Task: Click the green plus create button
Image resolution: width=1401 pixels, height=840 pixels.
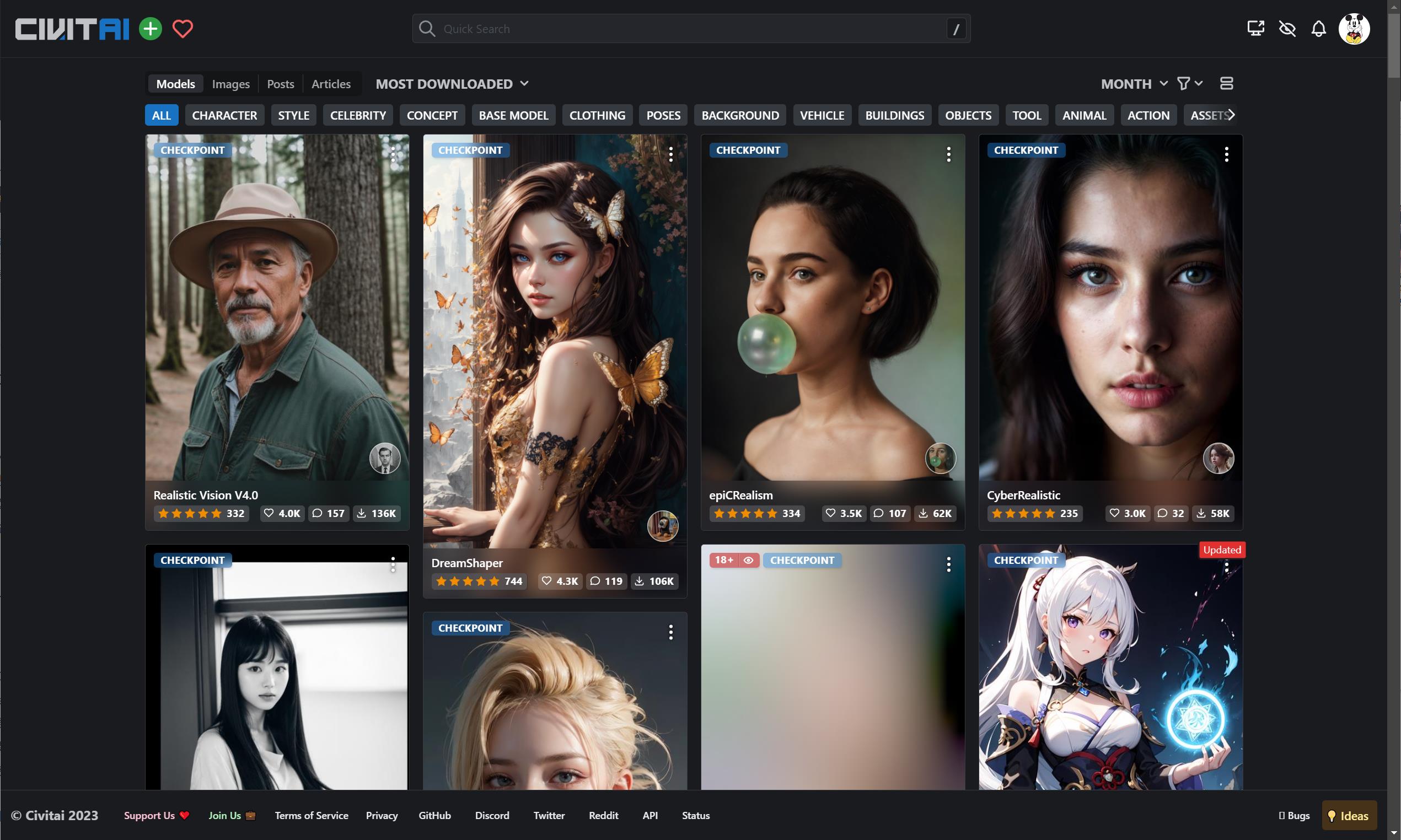Action: click(151, 29)
